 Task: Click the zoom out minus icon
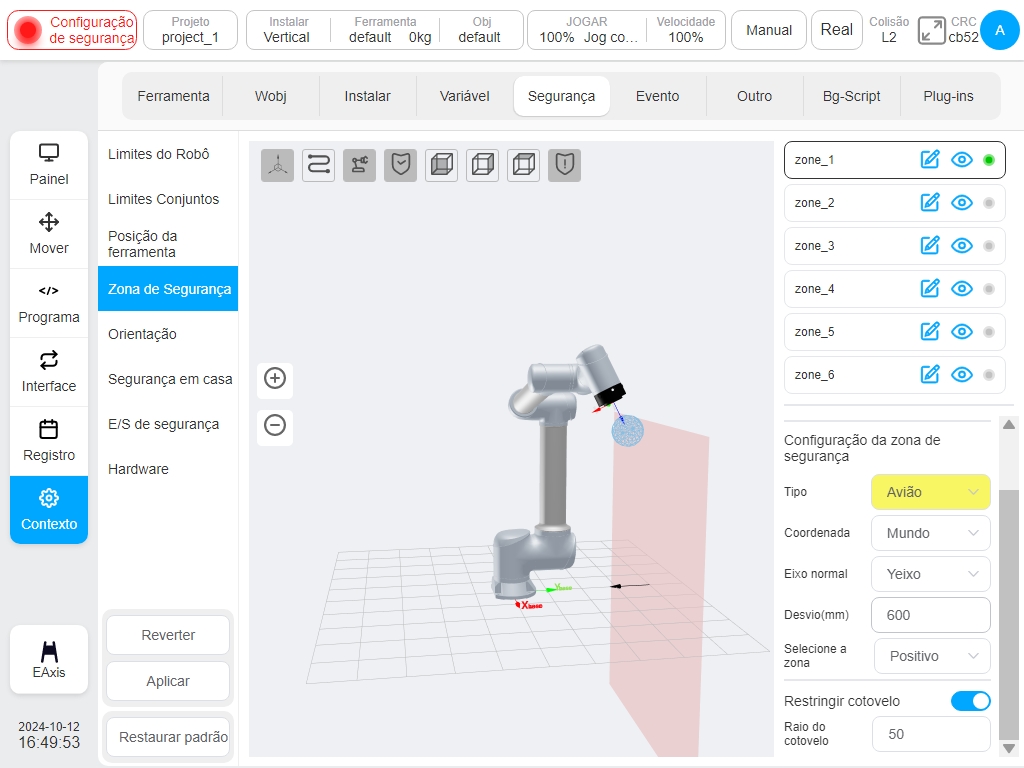(275, 425)
